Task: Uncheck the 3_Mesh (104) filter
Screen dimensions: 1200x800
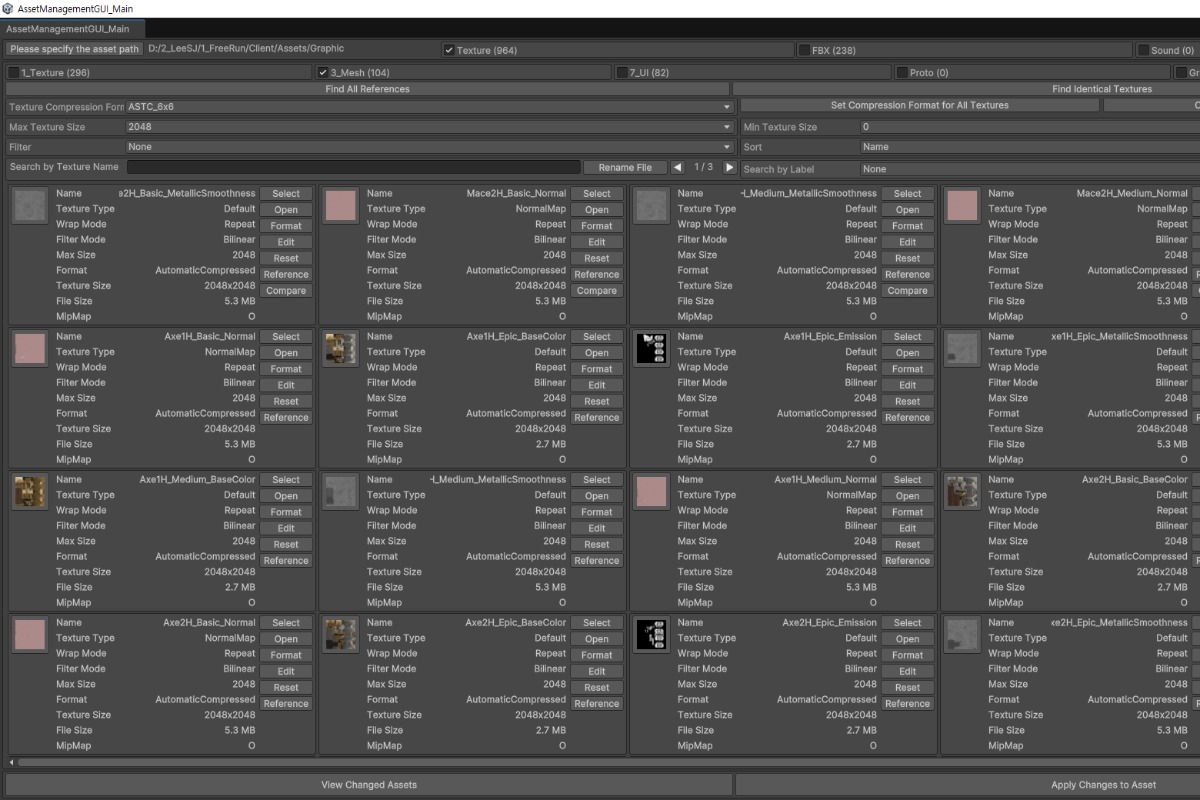Action: coord(322,71)
